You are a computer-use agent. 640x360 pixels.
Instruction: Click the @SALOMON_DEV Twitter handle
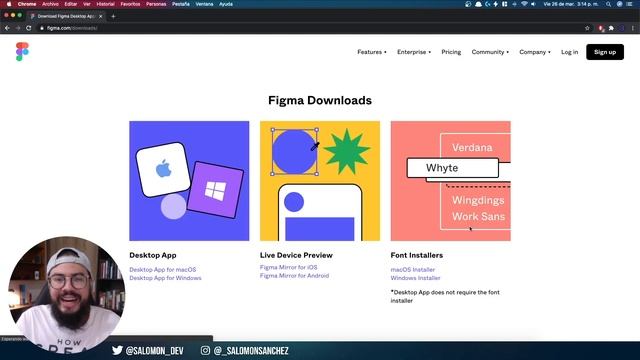pos(155,351)
